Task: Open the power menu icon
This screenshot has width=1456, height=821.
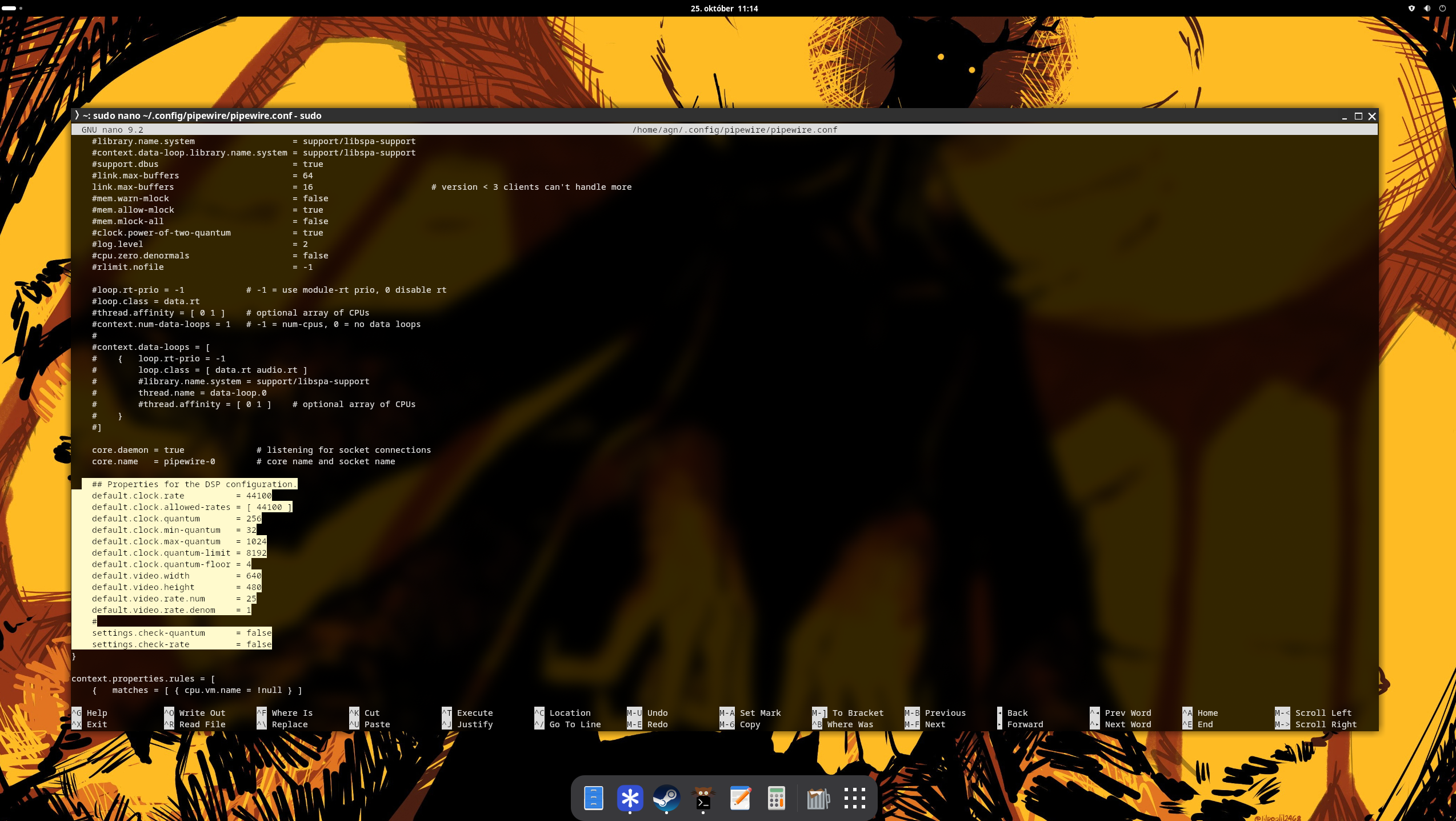Action: (x=1442, y=9)
